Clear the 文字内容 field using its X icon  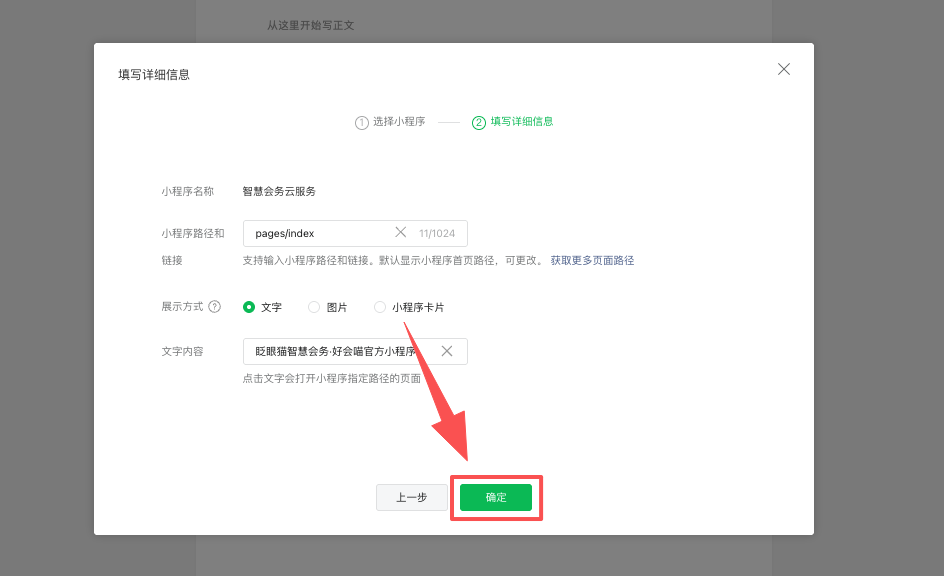(447, 351)
